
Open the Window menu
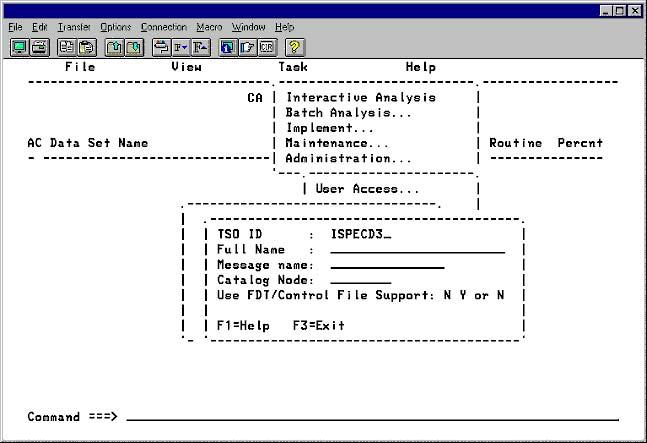[248, 27]
